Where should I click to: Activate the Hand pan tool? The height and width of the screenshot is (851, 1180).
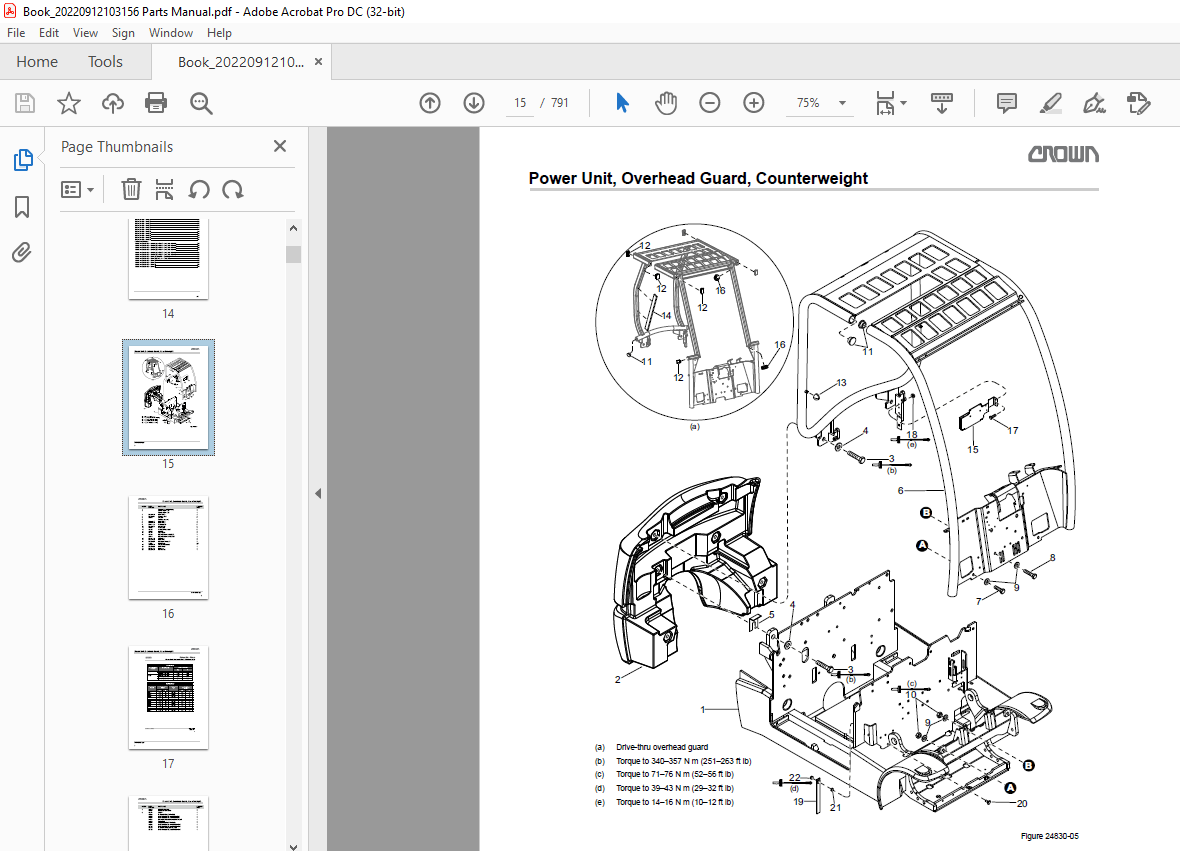click(x=666, y=103)
